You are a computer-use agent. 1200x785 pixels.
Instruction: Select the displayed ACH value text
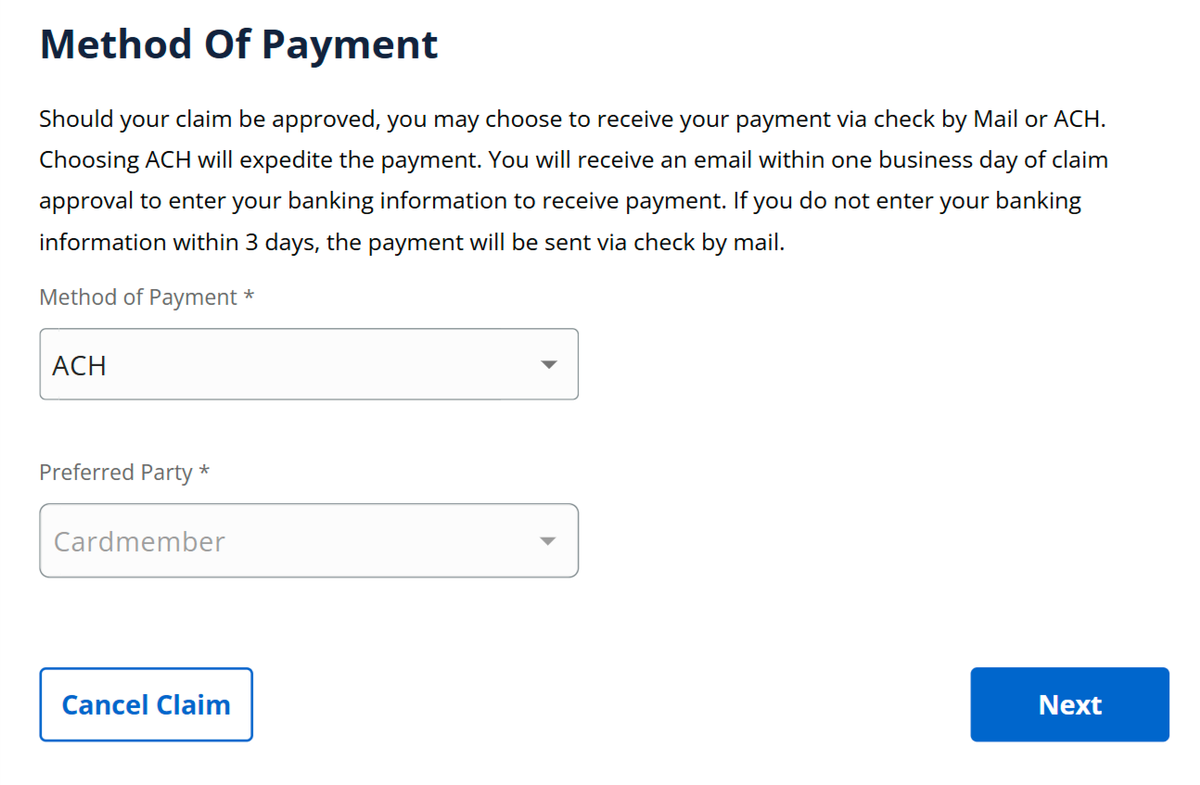(x=79, y=366)
